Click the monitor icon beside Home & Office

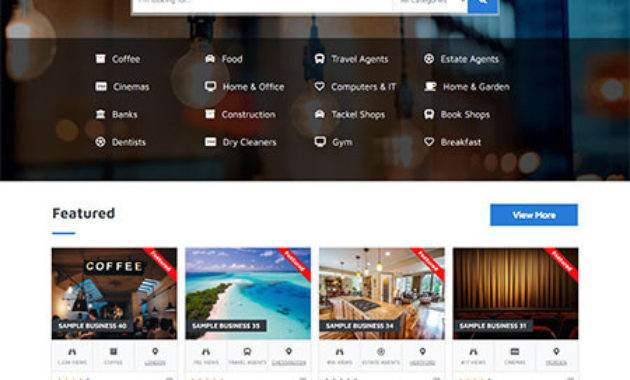coord(210,86)
